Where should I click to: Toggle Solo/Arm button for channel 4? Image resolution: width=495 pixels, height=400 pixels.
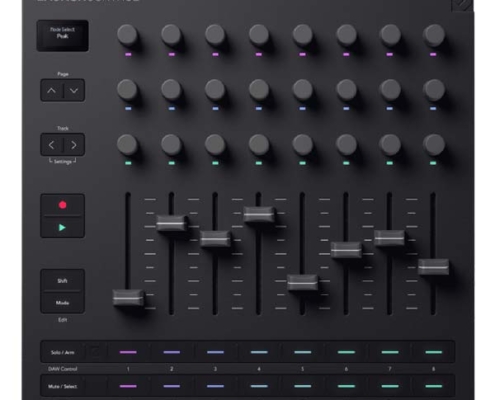(259, 352)
